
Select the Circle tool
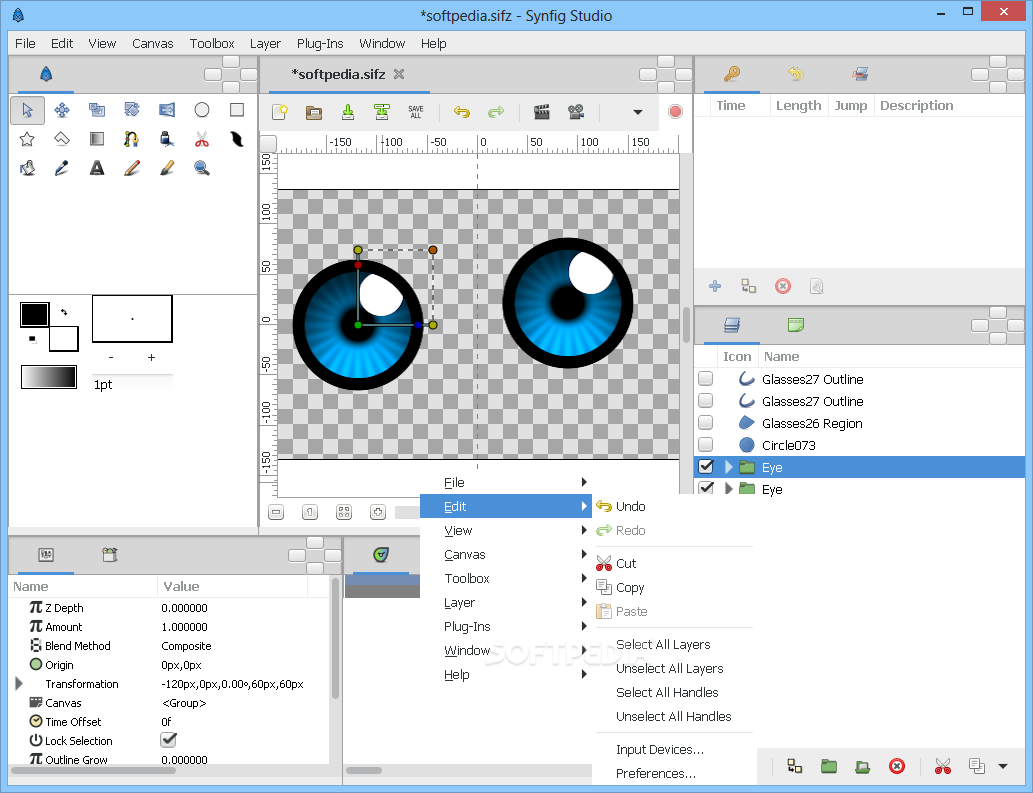pos(202,110)
